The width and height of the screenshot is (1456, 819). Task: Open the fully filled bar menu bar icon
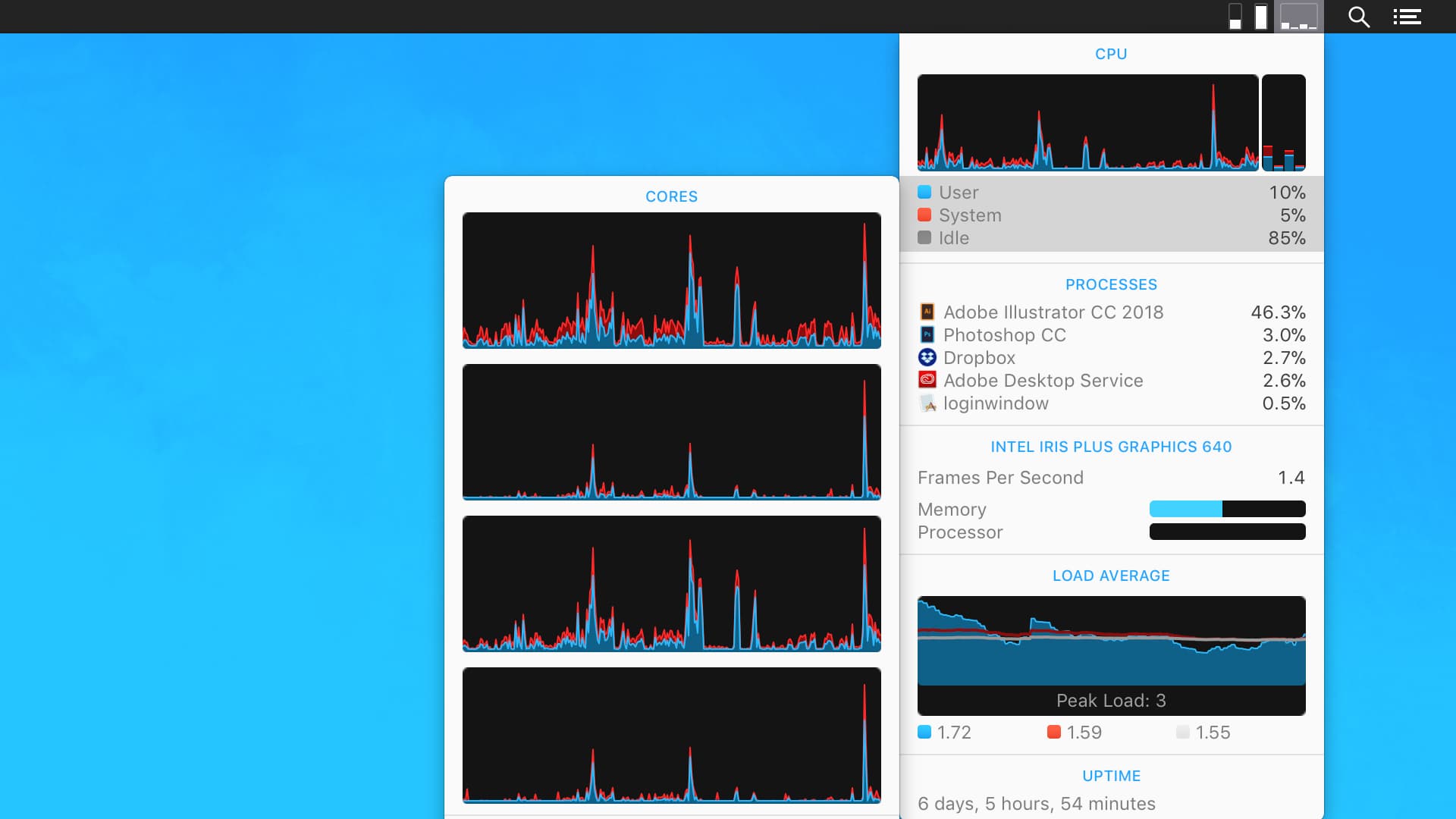[1261, 17]
